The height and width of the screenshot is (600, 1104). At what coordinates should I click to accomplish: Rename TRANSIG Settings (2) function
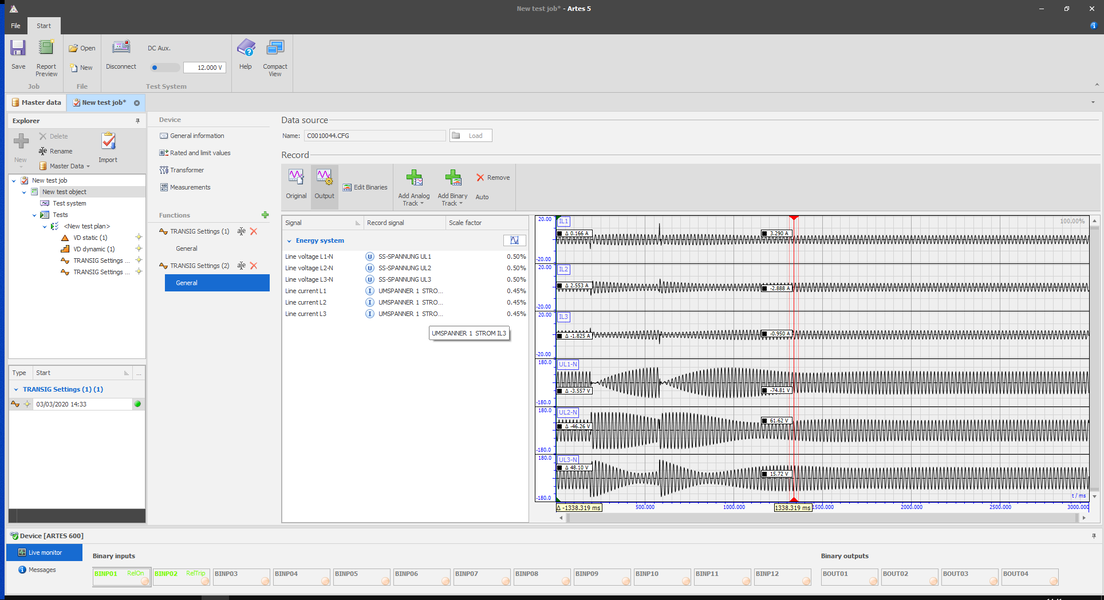[x=241, y=265]
